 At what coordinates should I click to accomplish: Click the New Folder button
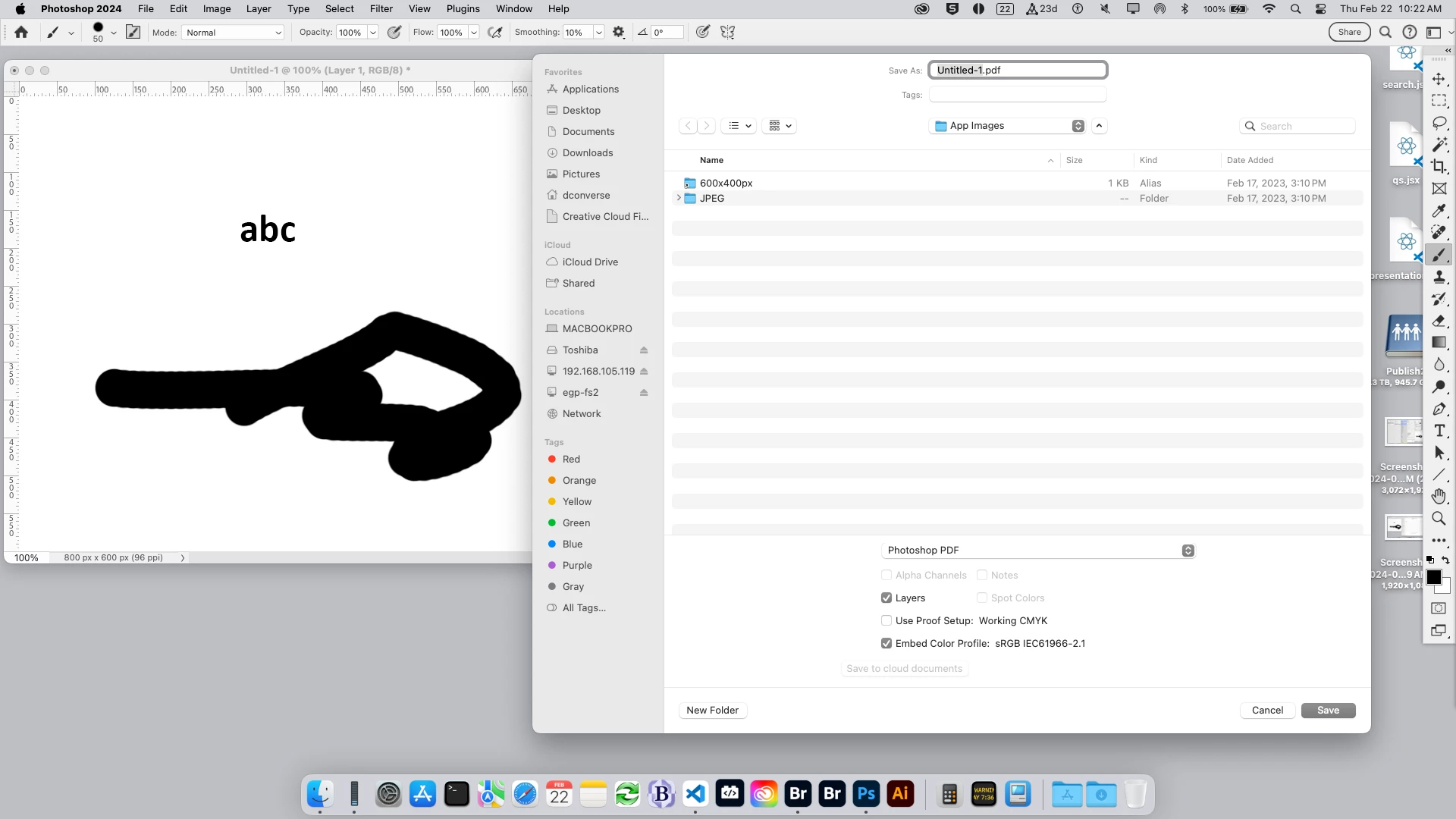(x=712, y=711)
